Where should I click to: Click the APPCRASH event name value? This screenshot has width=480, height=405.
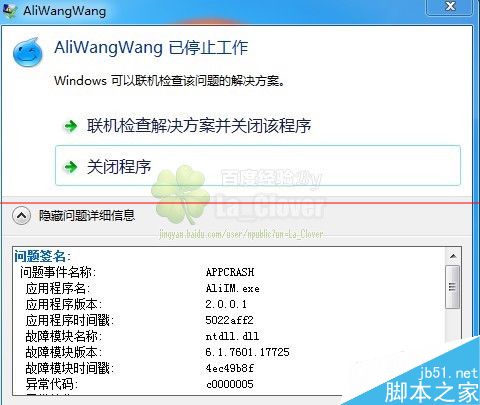click(x=230, y=272)
